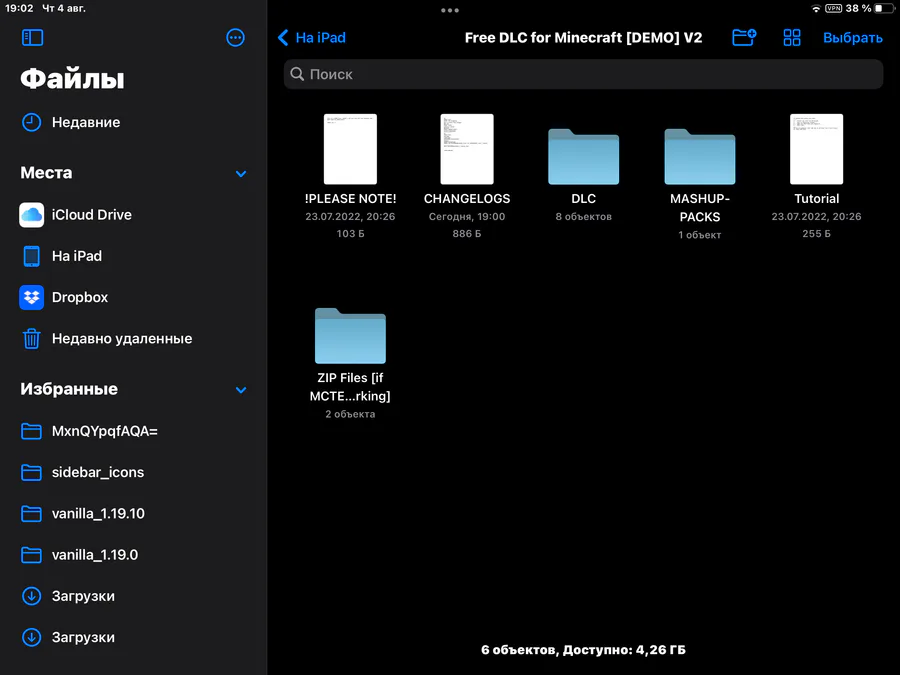The image size is (900, 675).
Task: Open Dropbox location
Action: pos(133,297)
